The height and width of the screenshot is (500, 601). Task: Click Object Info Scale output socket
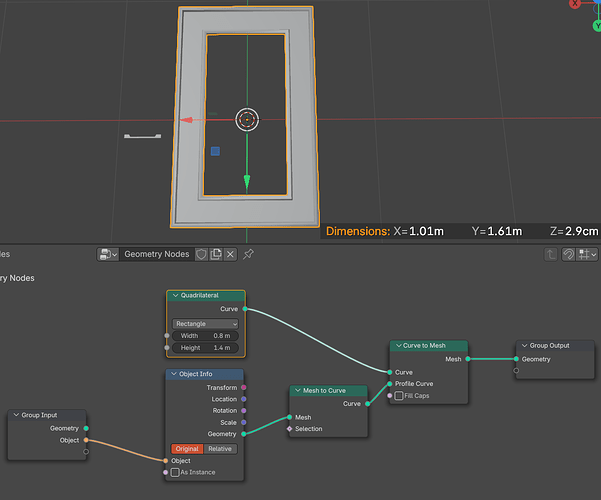[244, 422]
